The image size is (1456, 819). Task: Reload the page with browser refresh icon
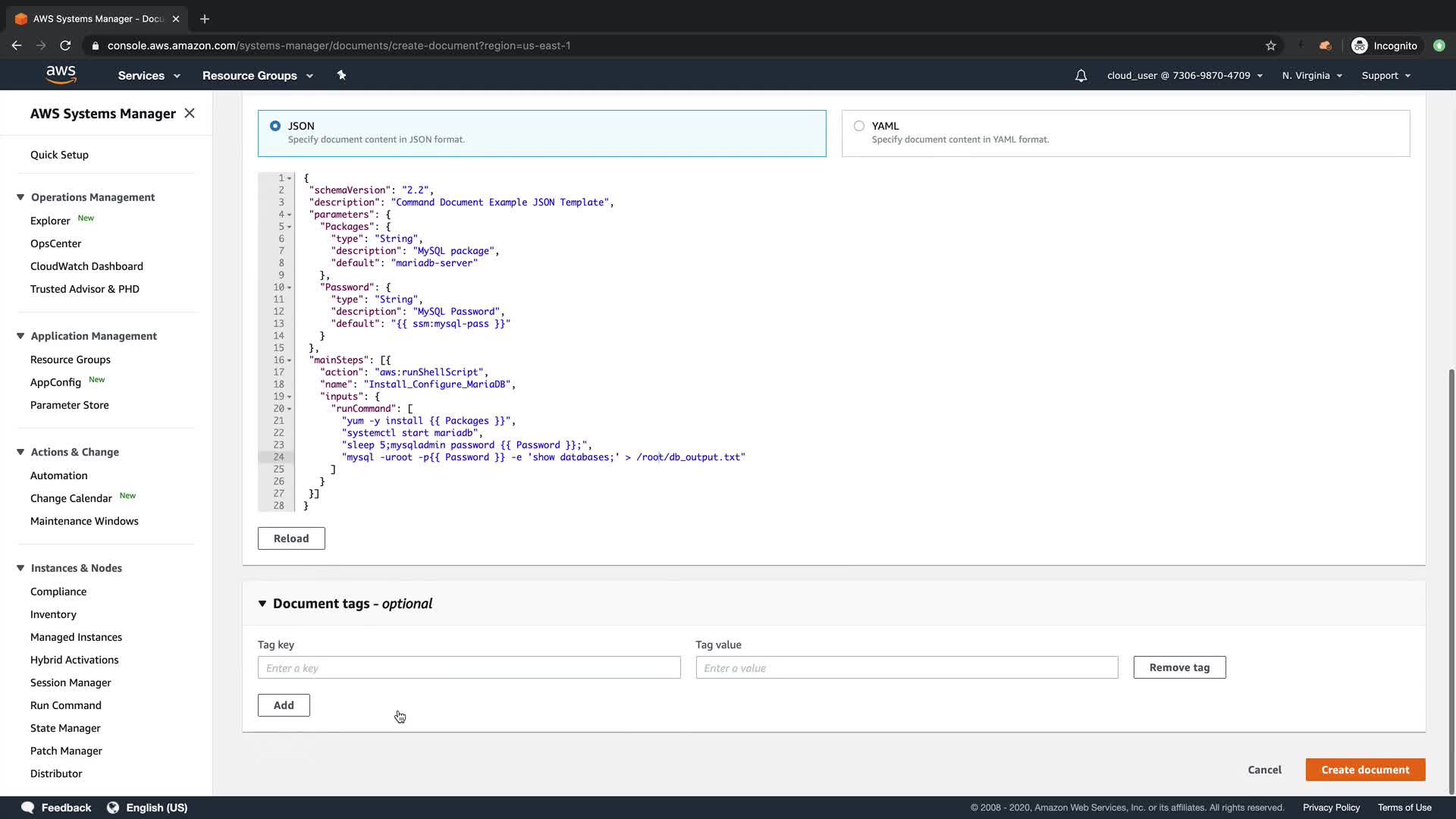pos(65,45)
